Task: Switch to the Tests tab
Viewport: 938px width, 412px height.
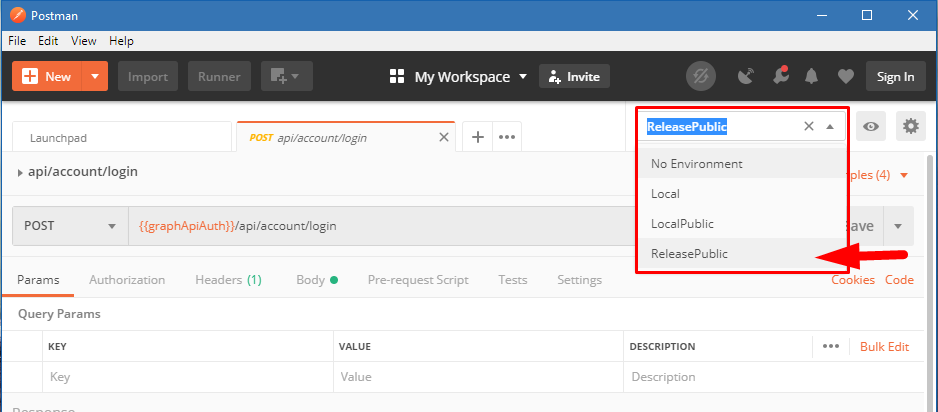Action: [x=513, y=280]
